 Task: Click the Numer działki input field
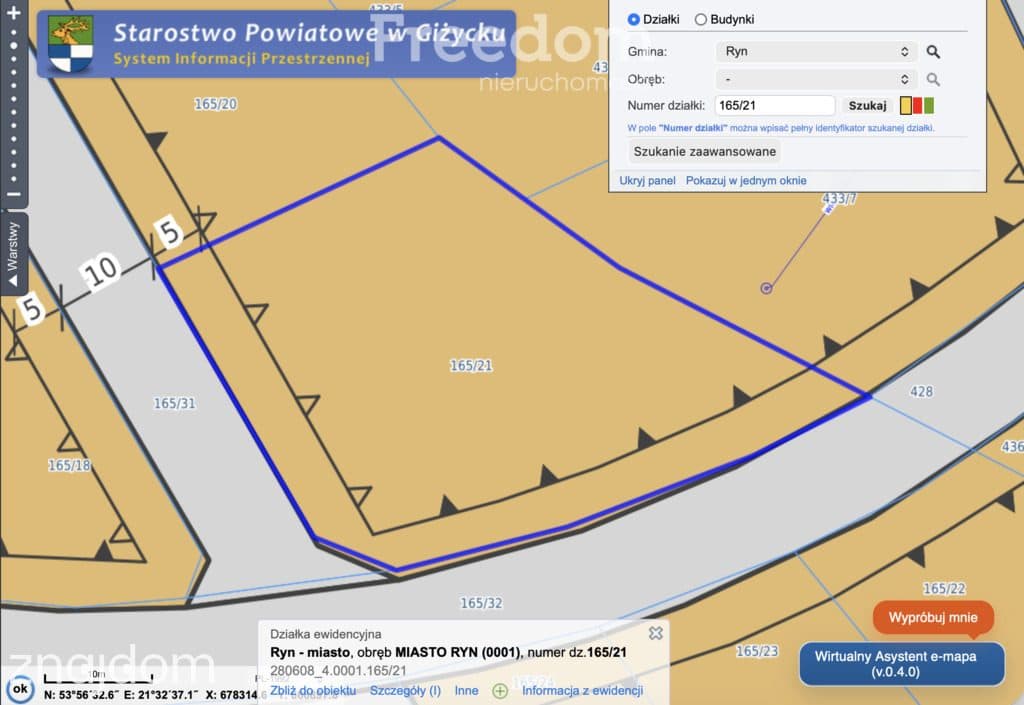(x=775, y=106)
